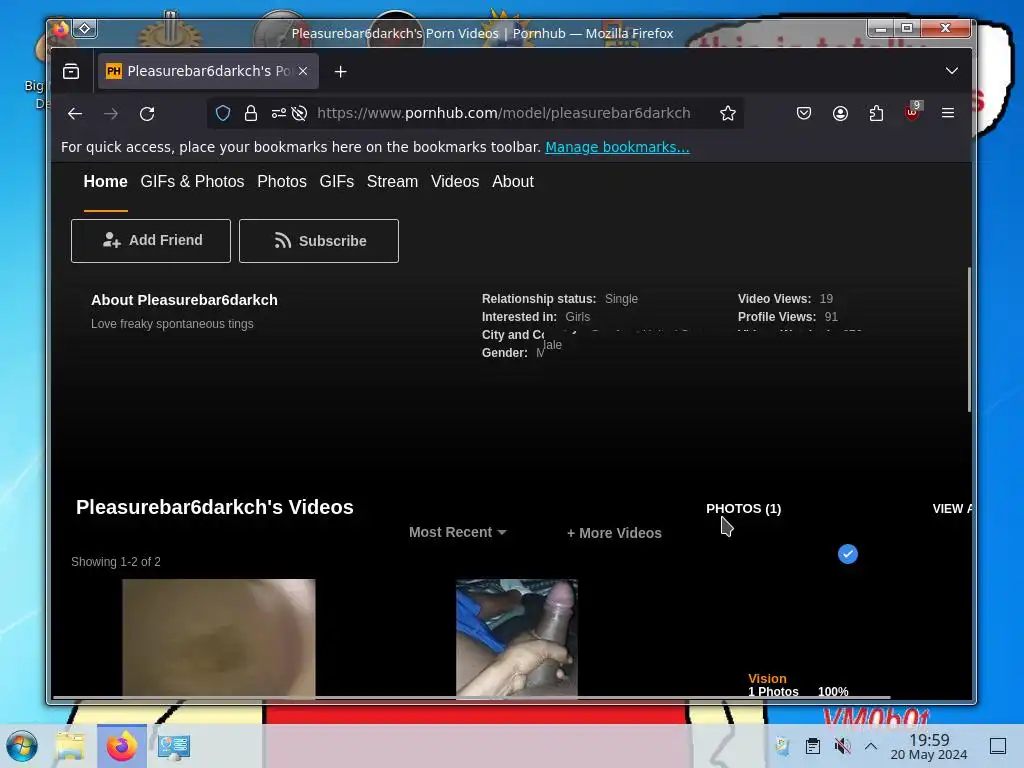Switch to the Stream tab
Image resolution: width=1024 pixels, height=768 pixels.
coord(392,182)
